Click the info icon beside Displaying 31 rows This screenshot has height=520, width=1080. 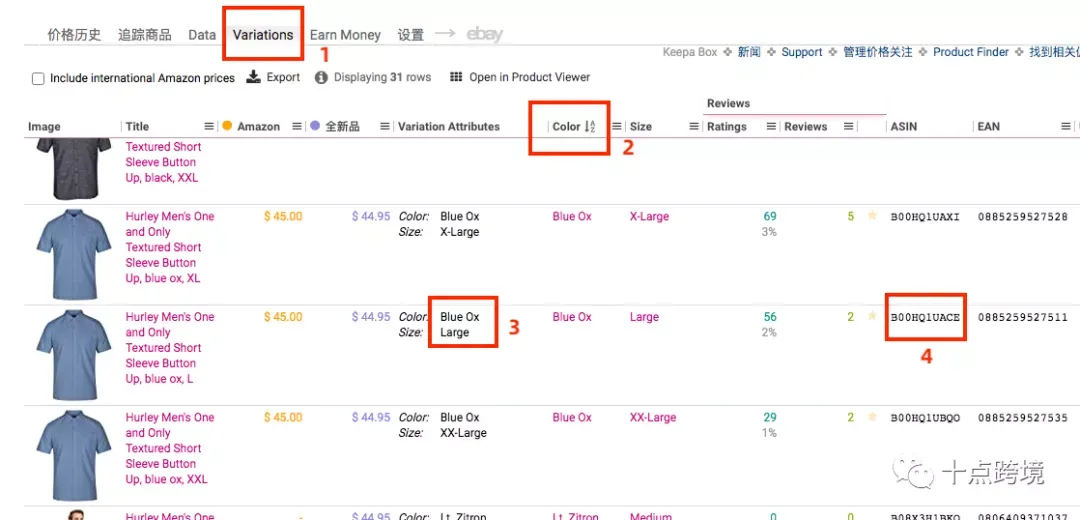321,77
